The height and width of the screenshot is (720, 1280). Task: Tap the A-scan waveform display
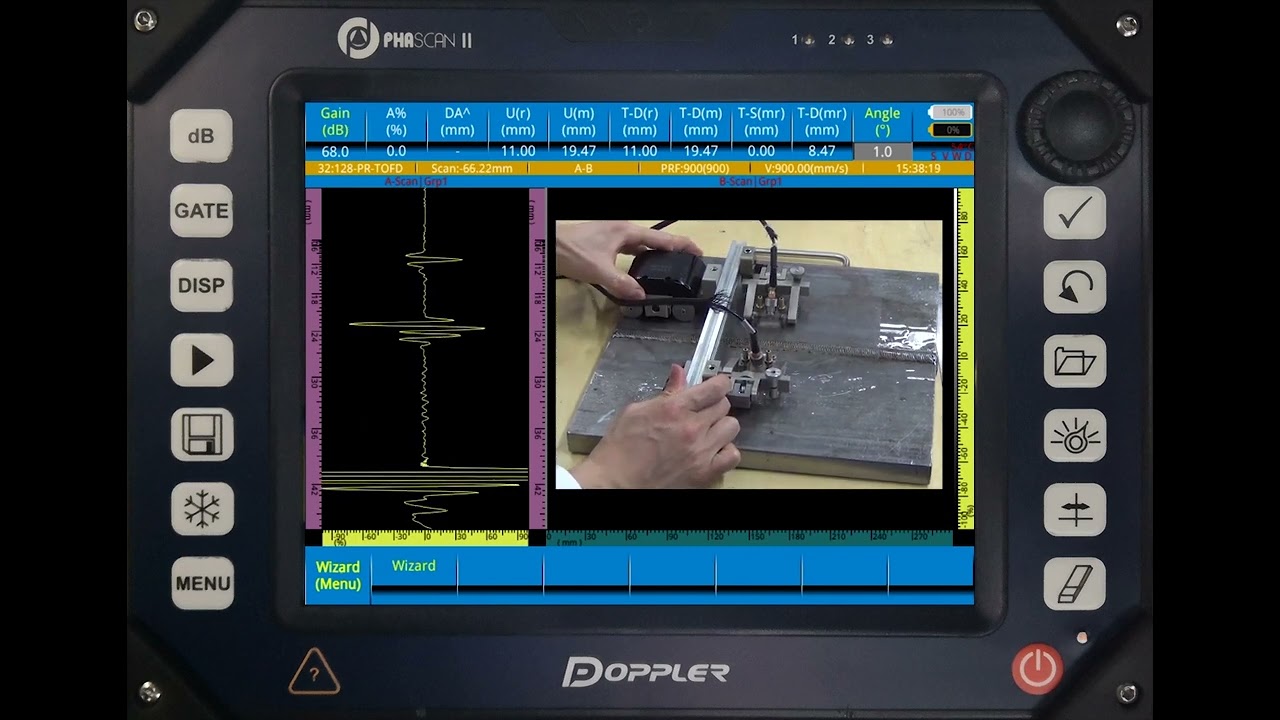tap(425, 358)
